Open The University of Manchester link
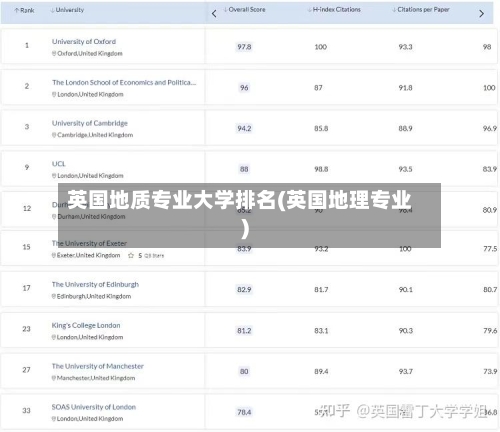This screenshot has width=500, height=432. pos(98,366)
